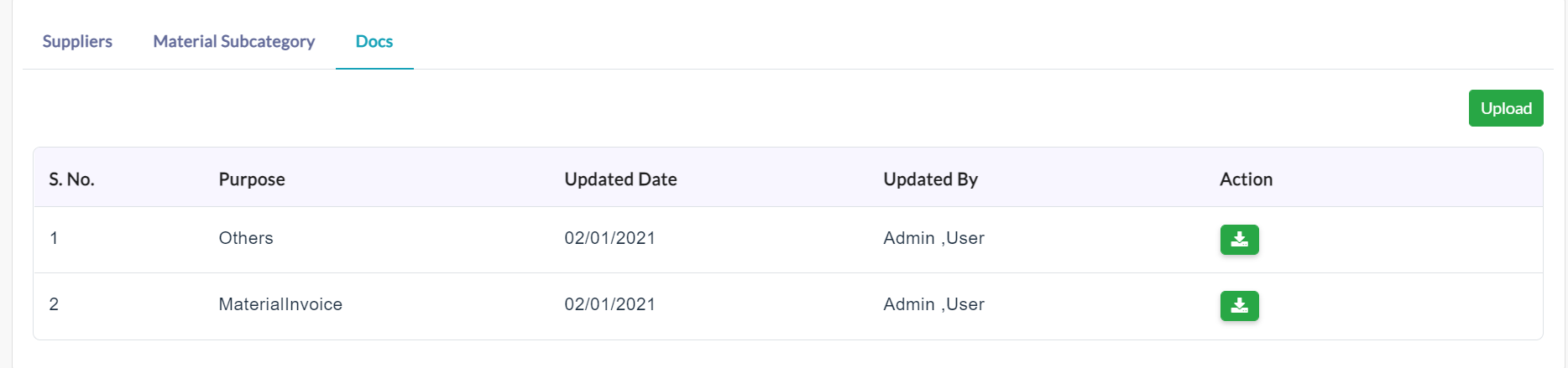The height and width of the screenshot is (368, 1568).
Task: Click Admin ,User in row two
Action: [x=933, y=304]
